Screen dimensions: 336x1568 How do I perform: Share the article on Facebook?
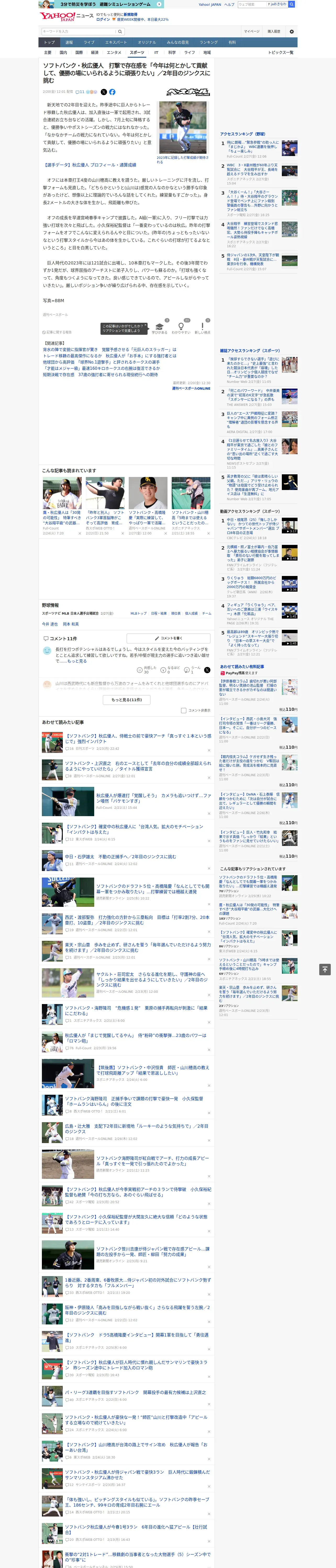pyautogui.click(x=112, y=92)
